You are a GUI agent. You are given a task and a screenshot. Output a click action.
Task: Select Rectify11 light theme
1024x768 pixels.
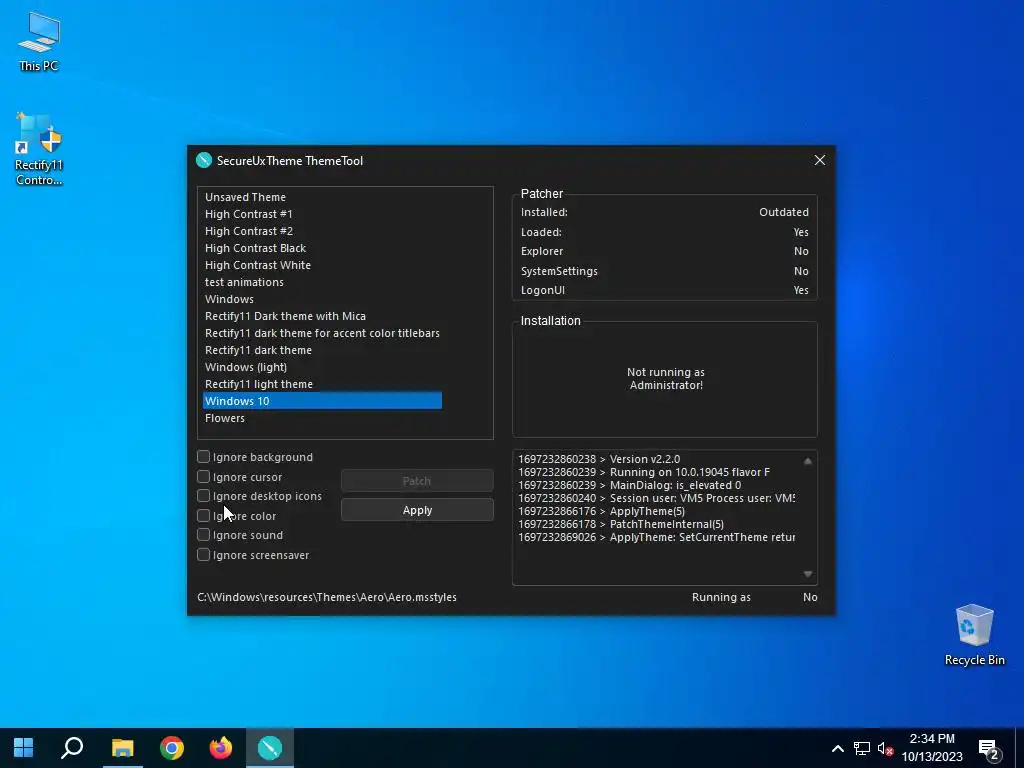click(259, 384)
